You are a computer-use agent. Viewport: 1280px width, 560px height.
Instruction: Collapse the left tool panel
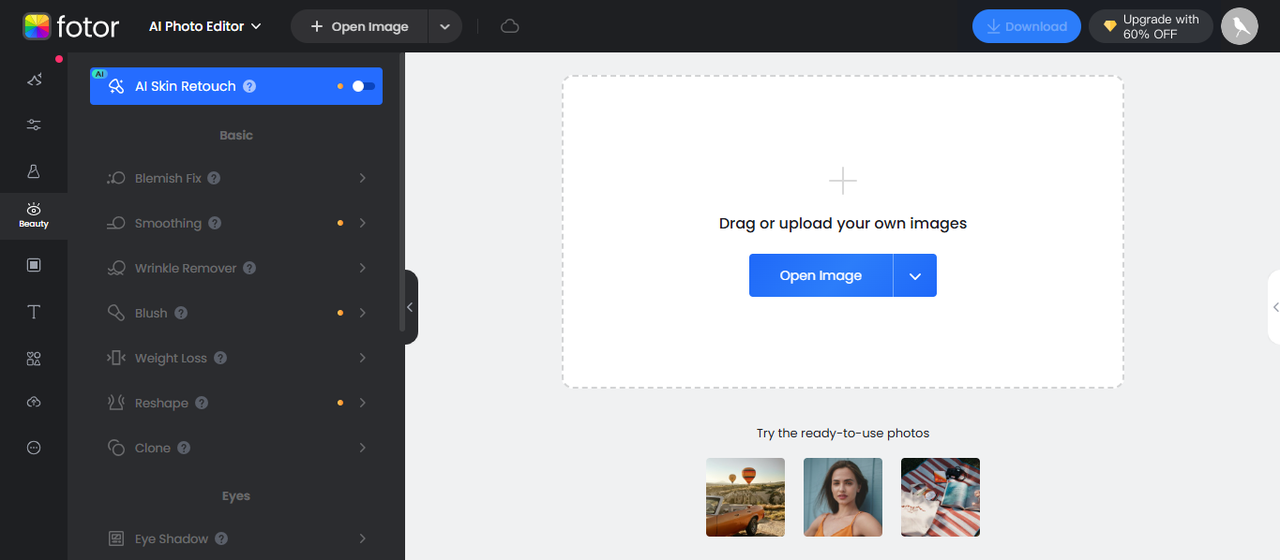coord(410,307)
